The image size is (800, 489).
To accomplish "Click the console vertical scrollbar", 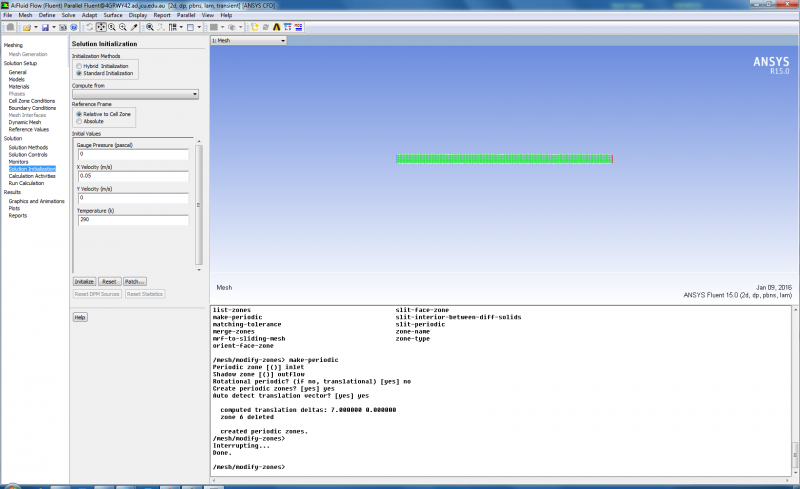I will click(795, 391).
